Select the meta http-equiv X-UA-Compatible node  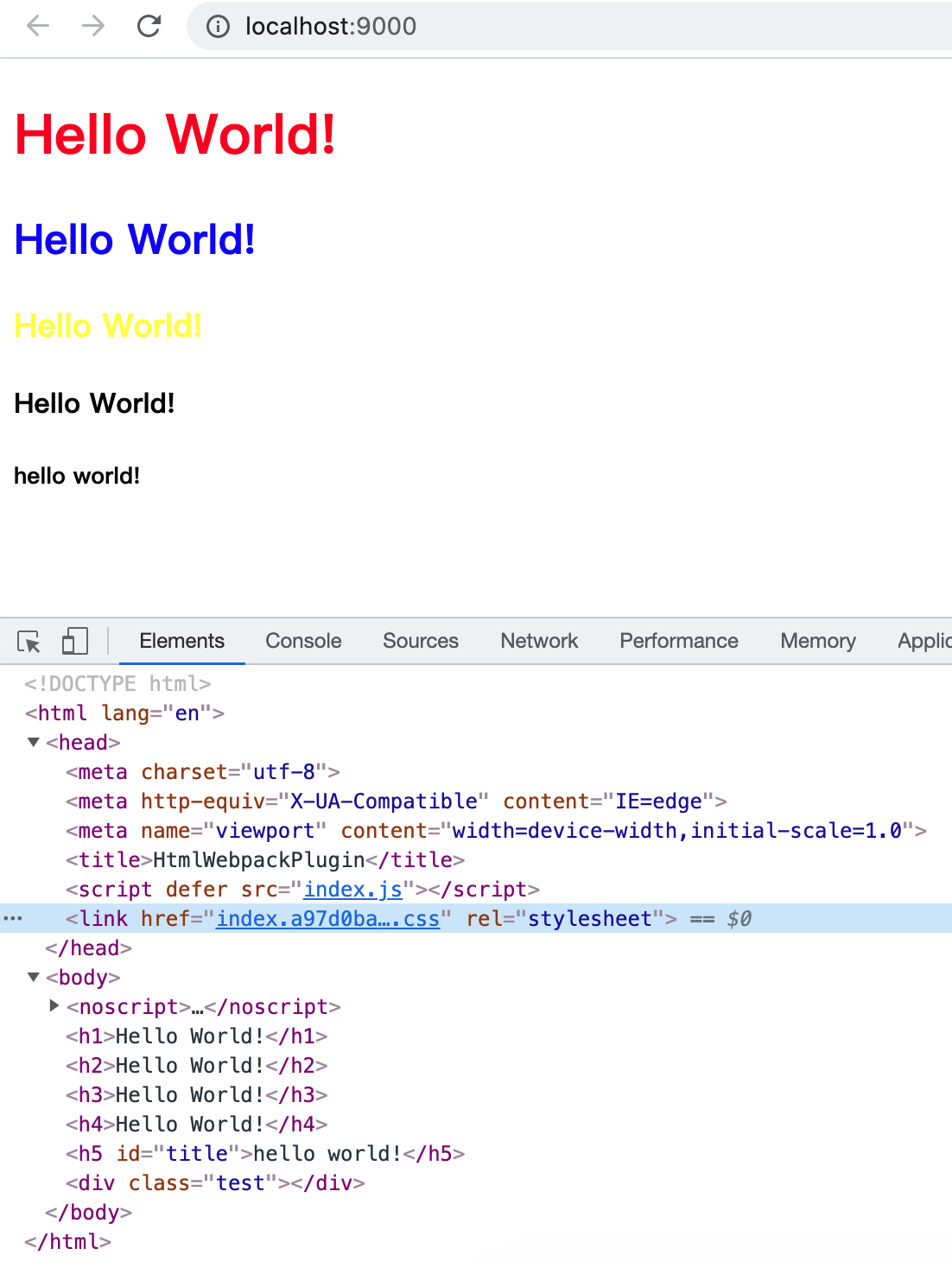coord(396,801)
